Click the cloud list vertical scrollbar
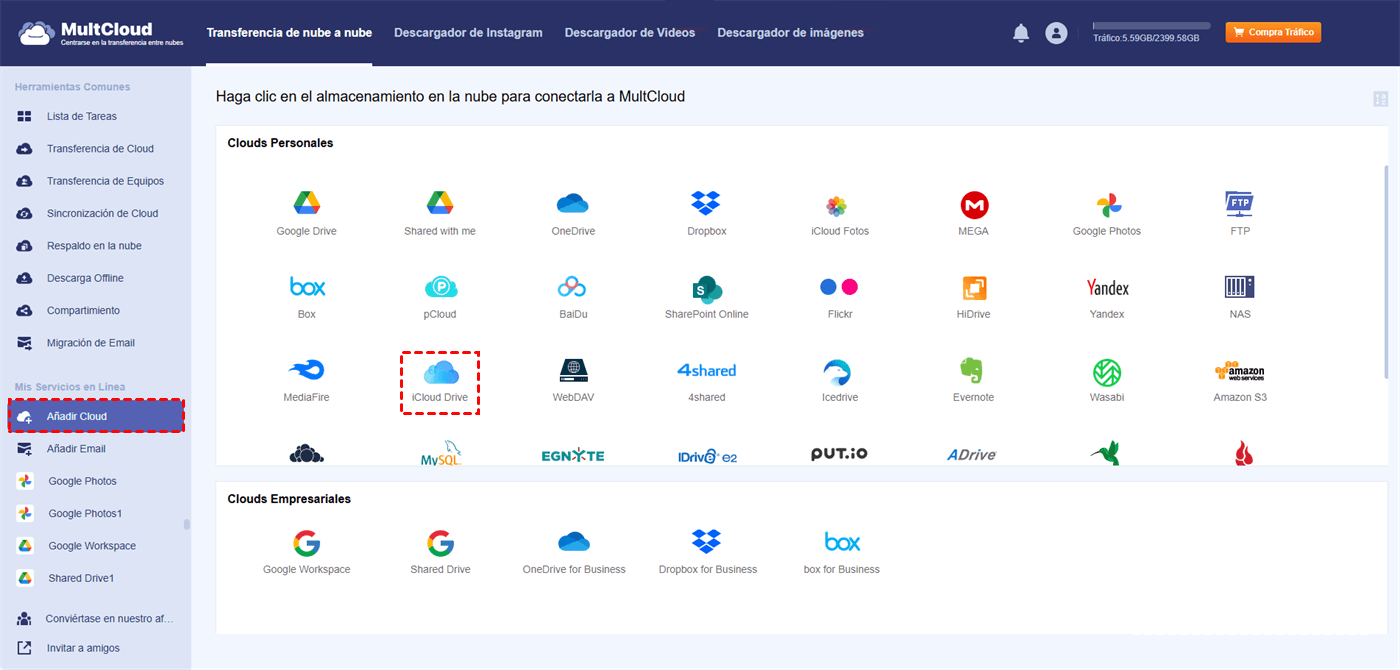Screen dimensions: 1400x670 1385,270
